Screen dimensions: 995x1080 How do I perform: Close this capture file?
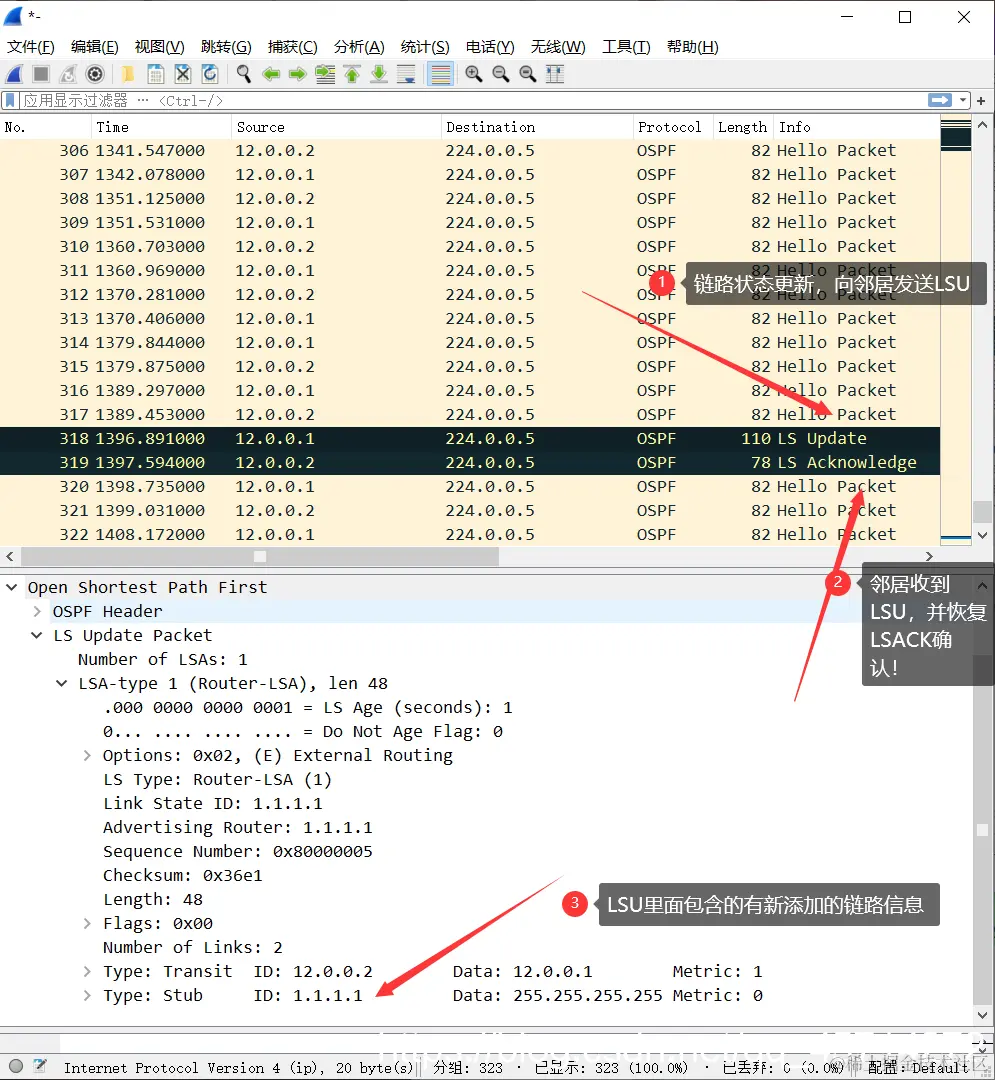182,74
